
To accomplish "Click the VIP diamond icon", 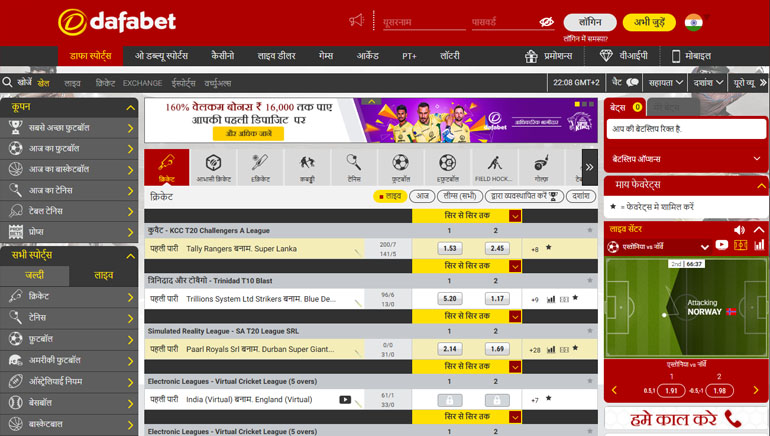I will click(x=606, y=56).
